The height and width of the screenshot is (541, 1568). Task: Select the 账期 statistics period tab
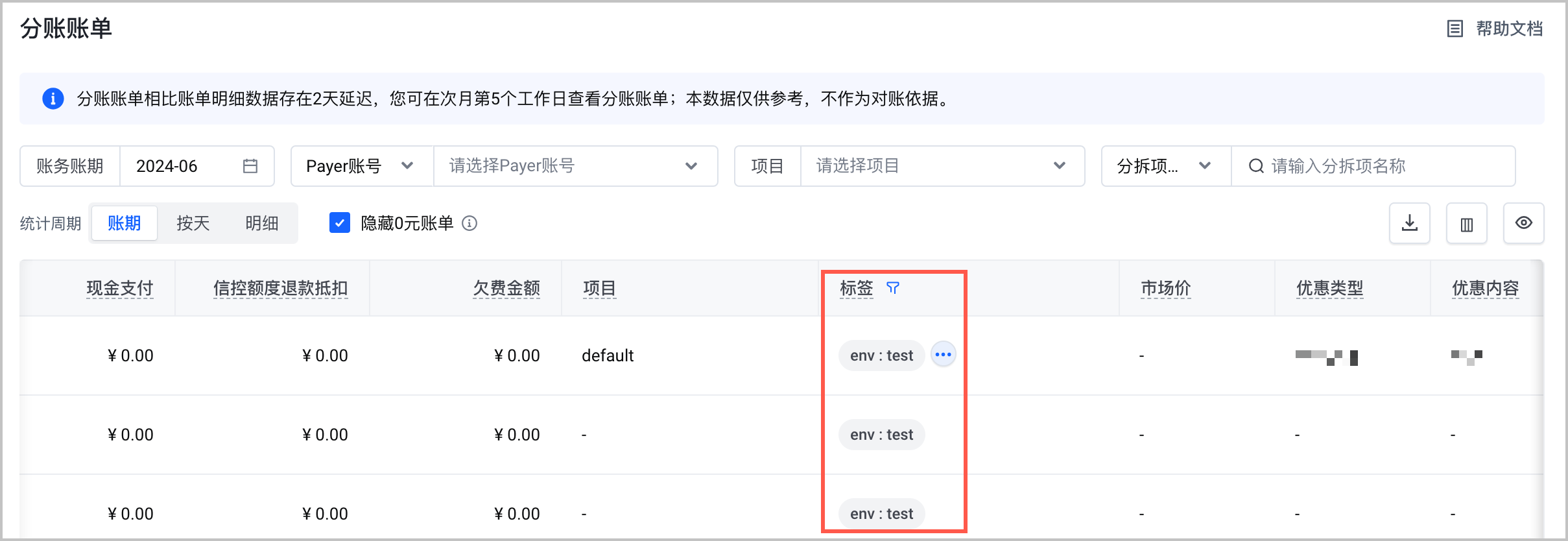[x=124, y=223]
